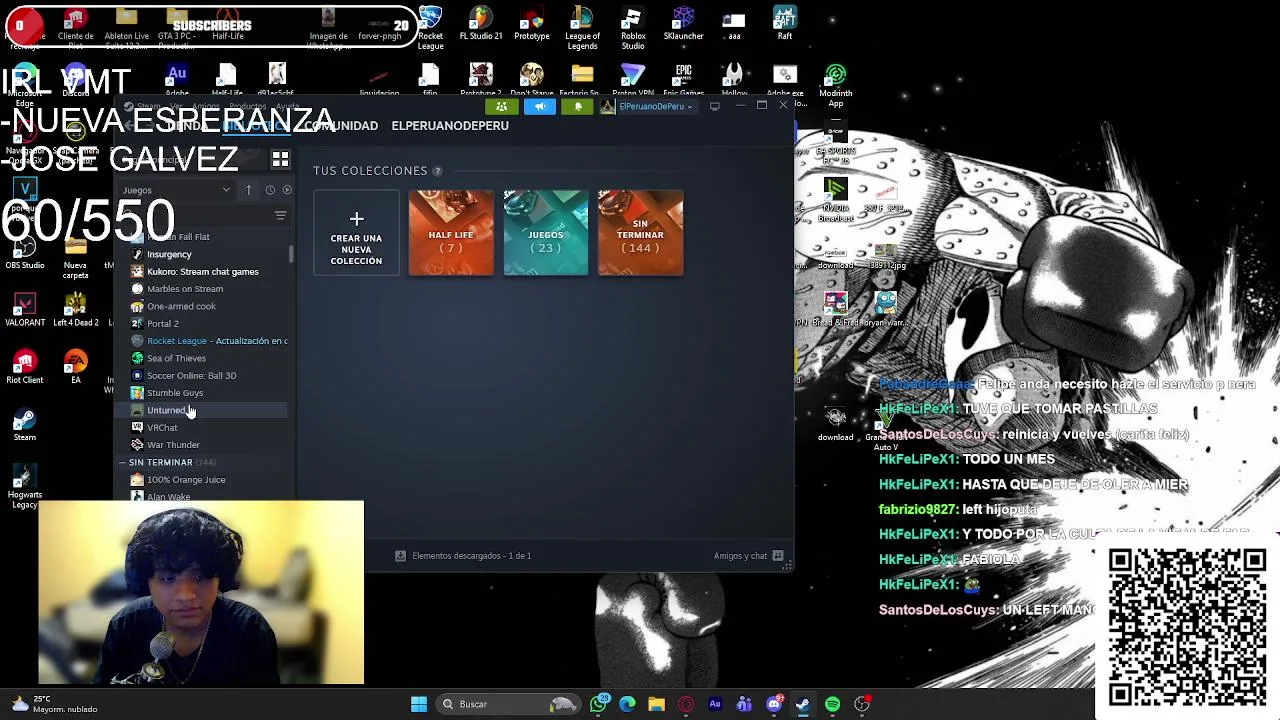The width and height of the screenshot is (1280, 720).
Task: Open downloads status Elementos descargados
Action: point(463,556)
